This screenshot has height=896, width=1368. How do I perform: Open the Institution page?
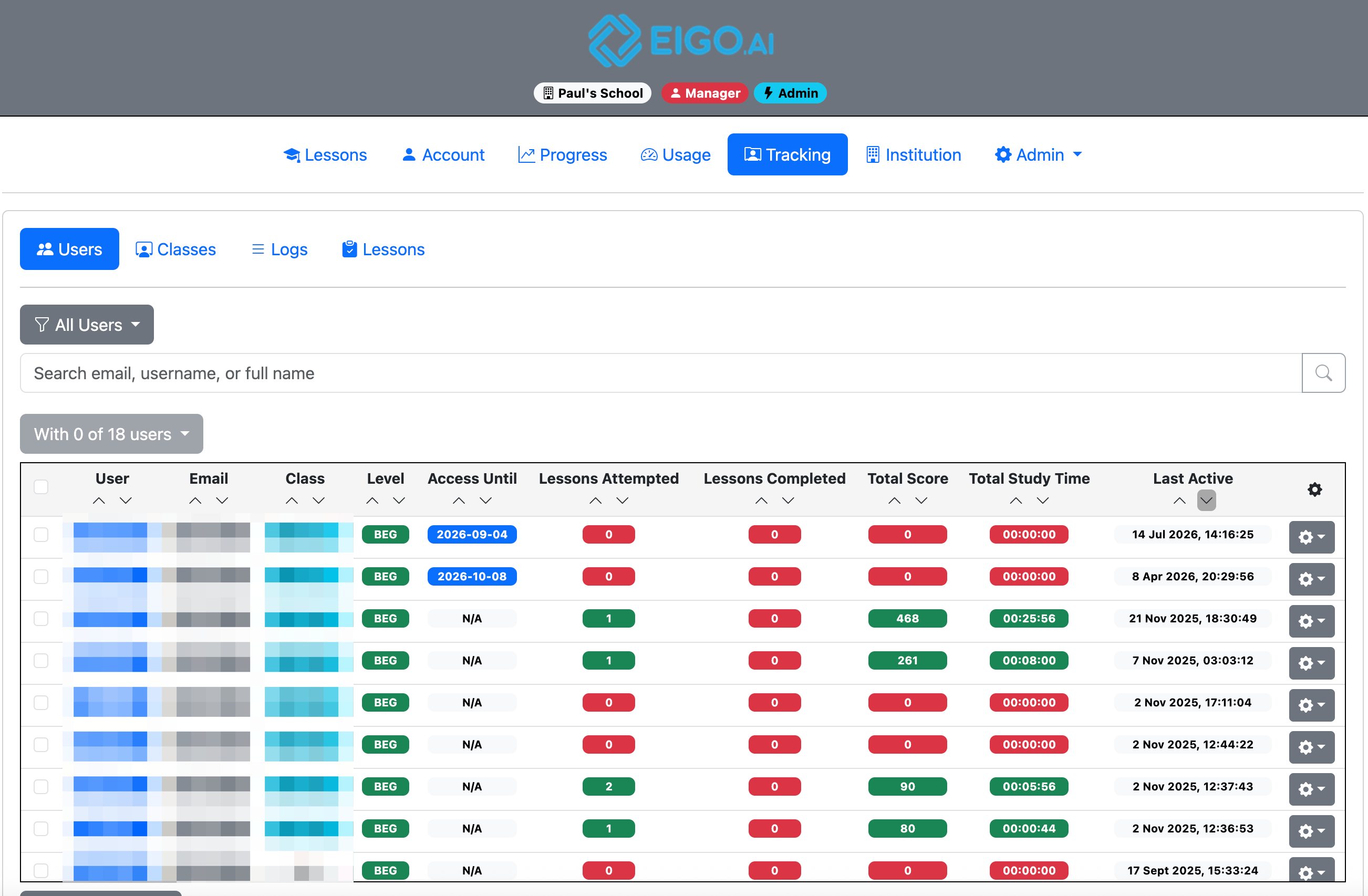[914, 154]
